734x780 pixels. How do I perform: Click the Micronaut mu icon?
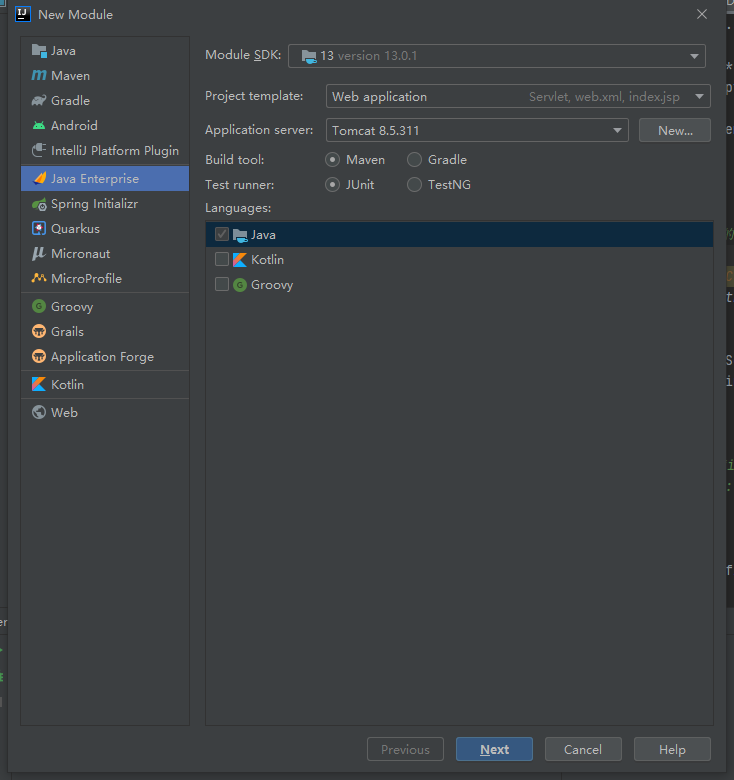click(39, 254)
